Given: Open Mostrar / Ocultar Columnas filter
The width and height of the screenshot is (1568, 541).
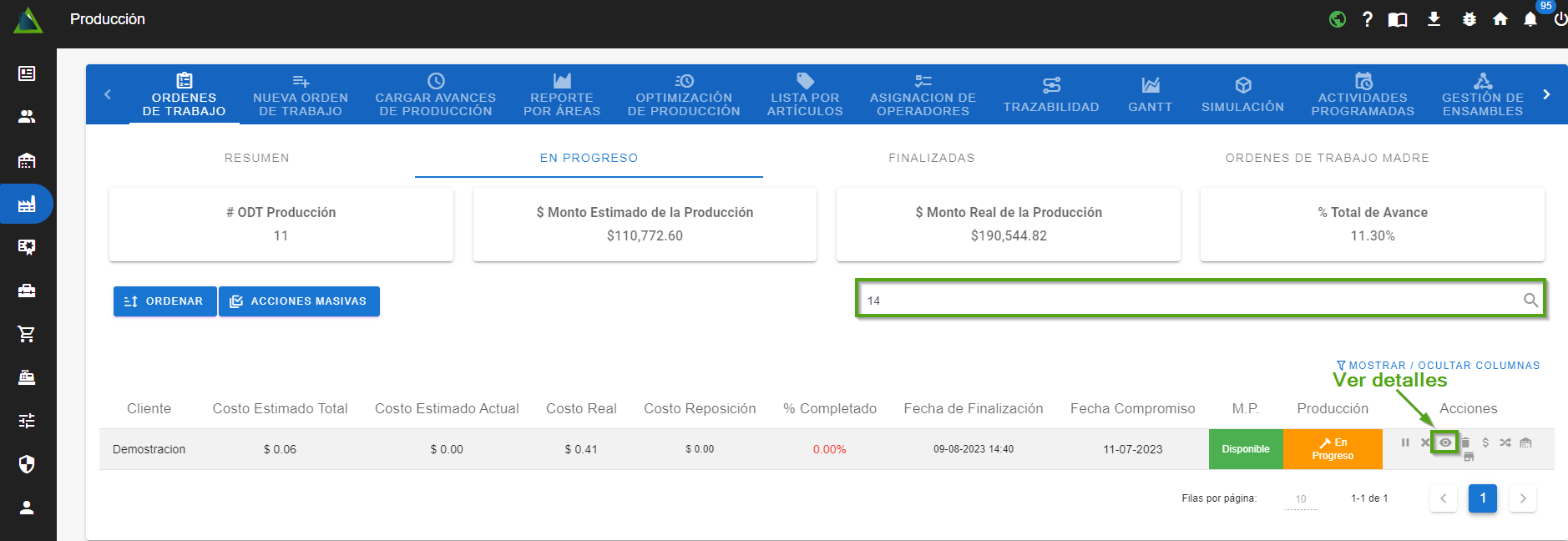Looking at the screenshot, I should pos(1438,366).
